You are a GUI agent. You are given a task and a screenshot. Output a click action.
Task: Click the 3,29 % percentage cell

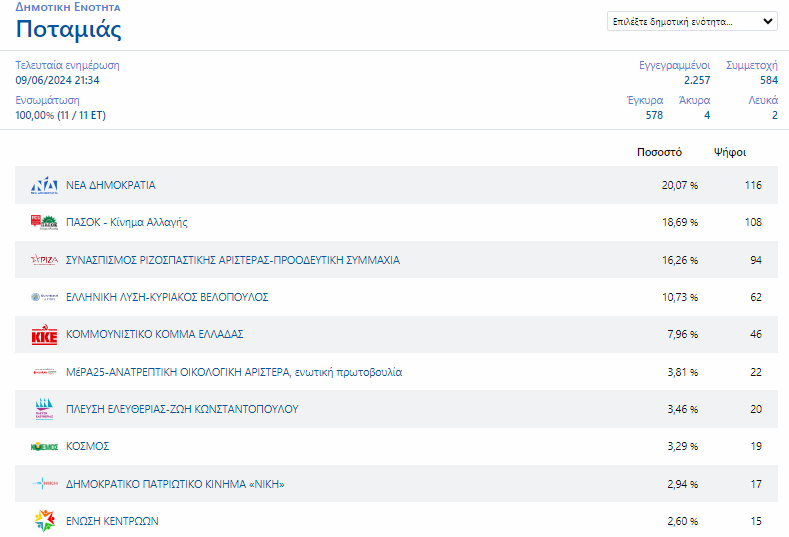click(683, 446)
